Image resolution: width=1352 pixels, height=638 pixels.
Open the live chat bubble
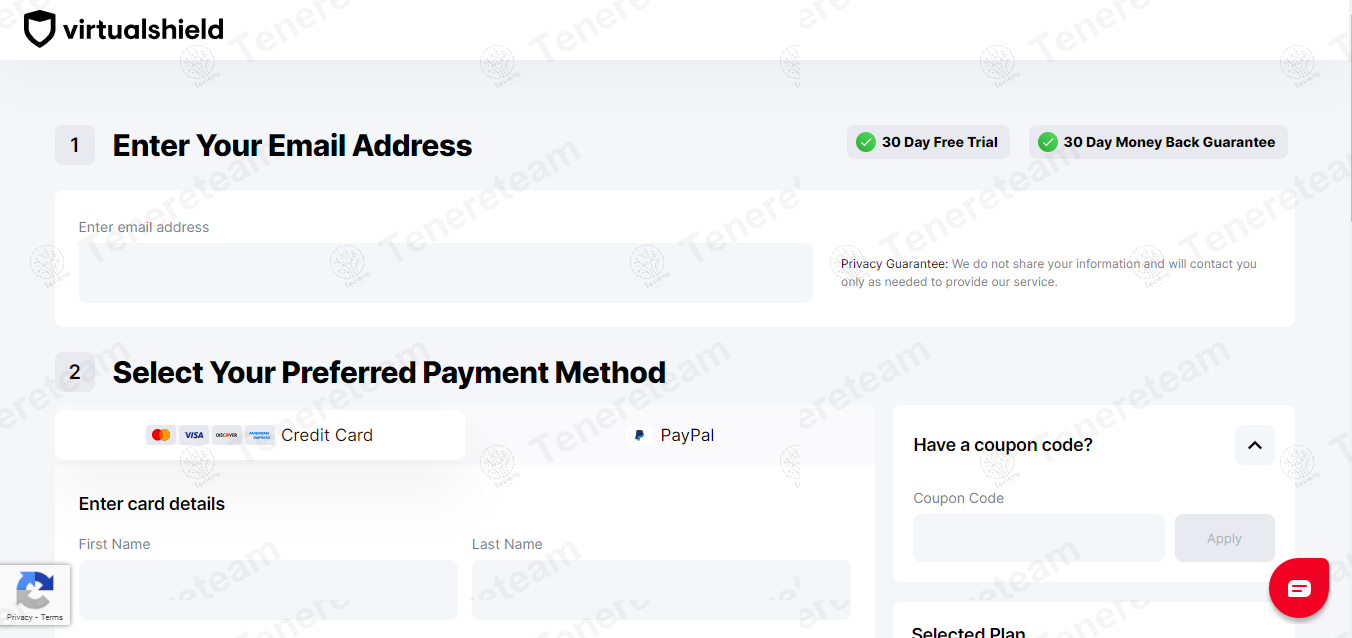[1299, 588]
